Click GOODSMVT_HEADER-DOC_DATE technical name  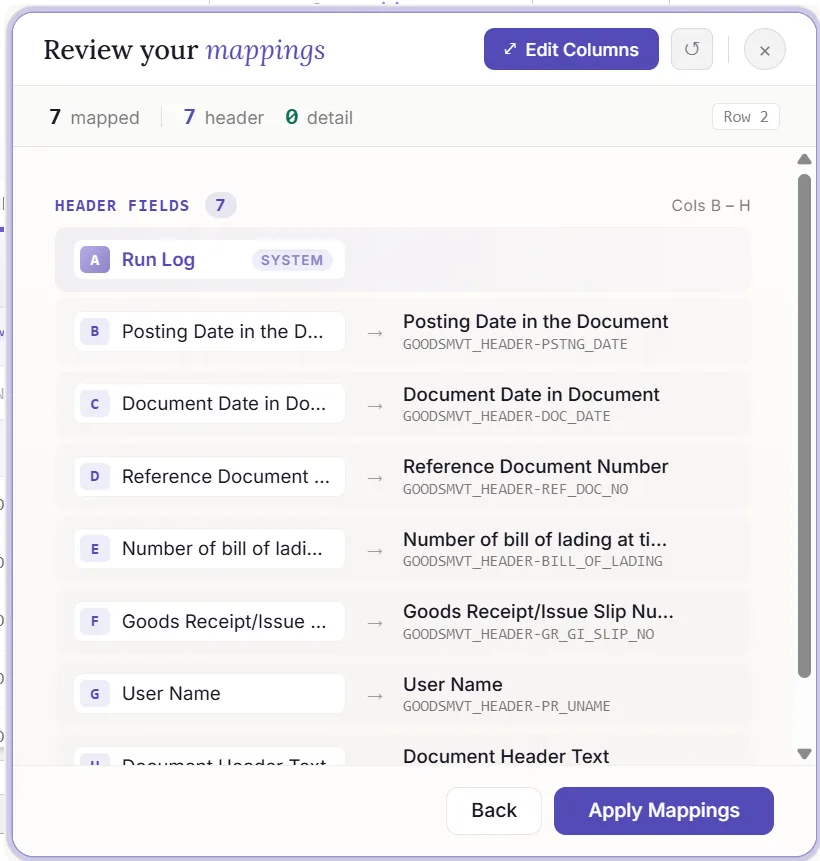[x=506, y=416]
